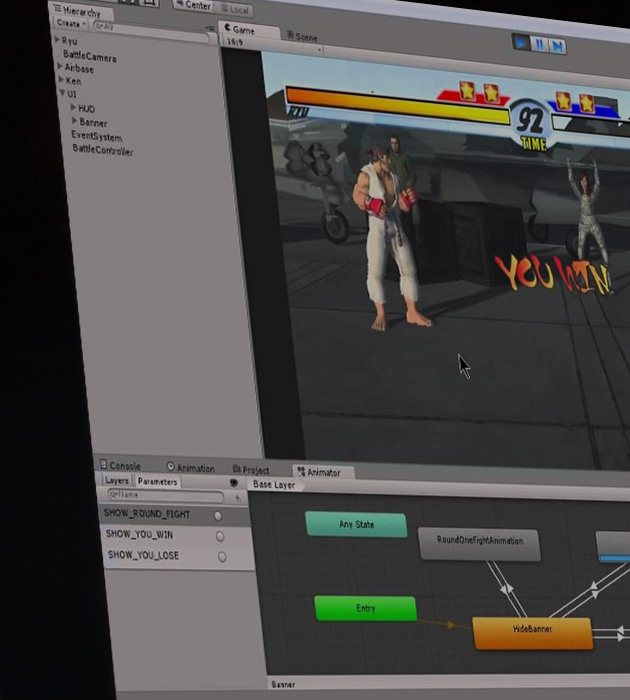
Task: Add a parameter with the plus button
Action: [238, 498]
